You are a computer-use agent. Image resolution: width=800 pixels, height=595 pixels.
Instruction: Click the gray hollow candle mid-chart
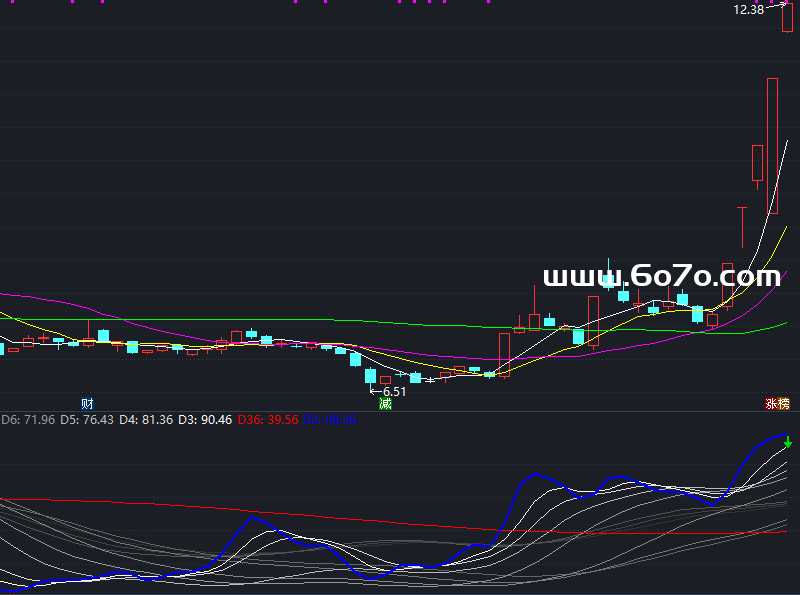tap(504, 354)
